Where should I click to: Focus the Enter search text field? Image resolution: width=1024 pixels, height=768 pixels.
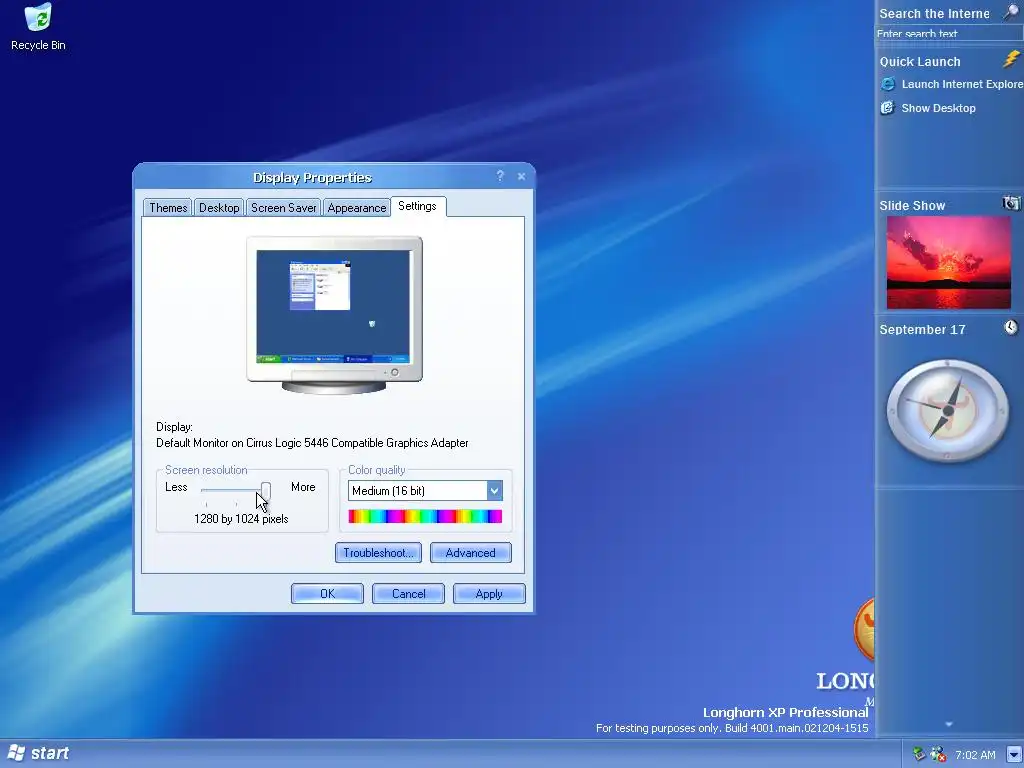pyautogui.click(x=950, y=33)
